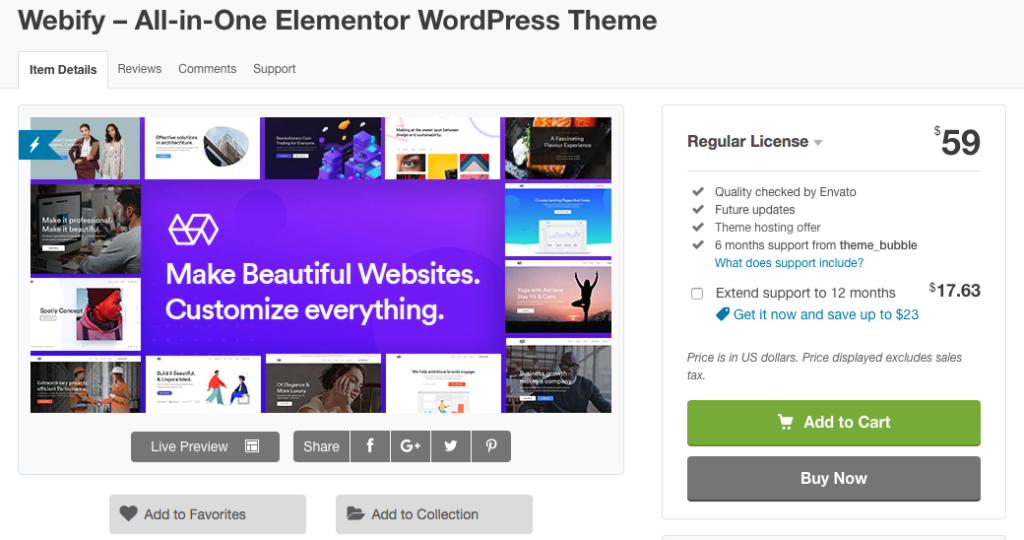Share the theme on Pinterest
The width and height of the screenshot is (1024, 540).
491,446
